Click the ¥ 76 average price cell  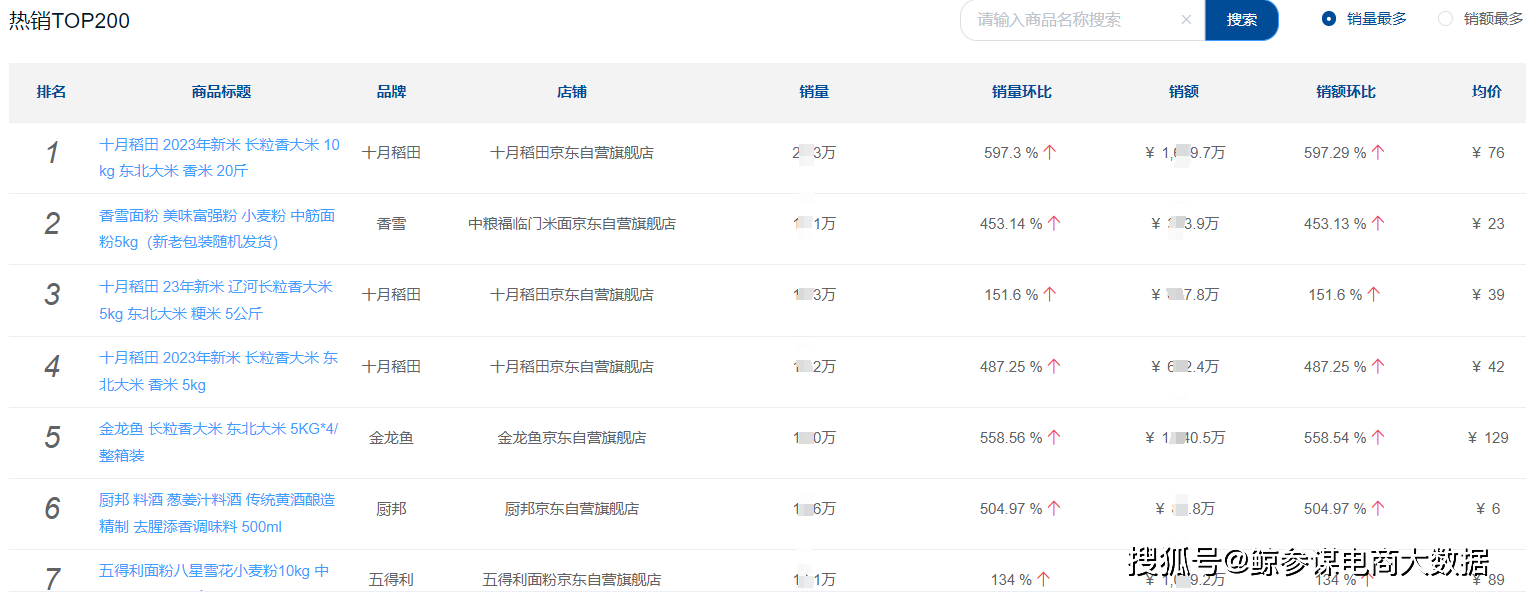1488,153
